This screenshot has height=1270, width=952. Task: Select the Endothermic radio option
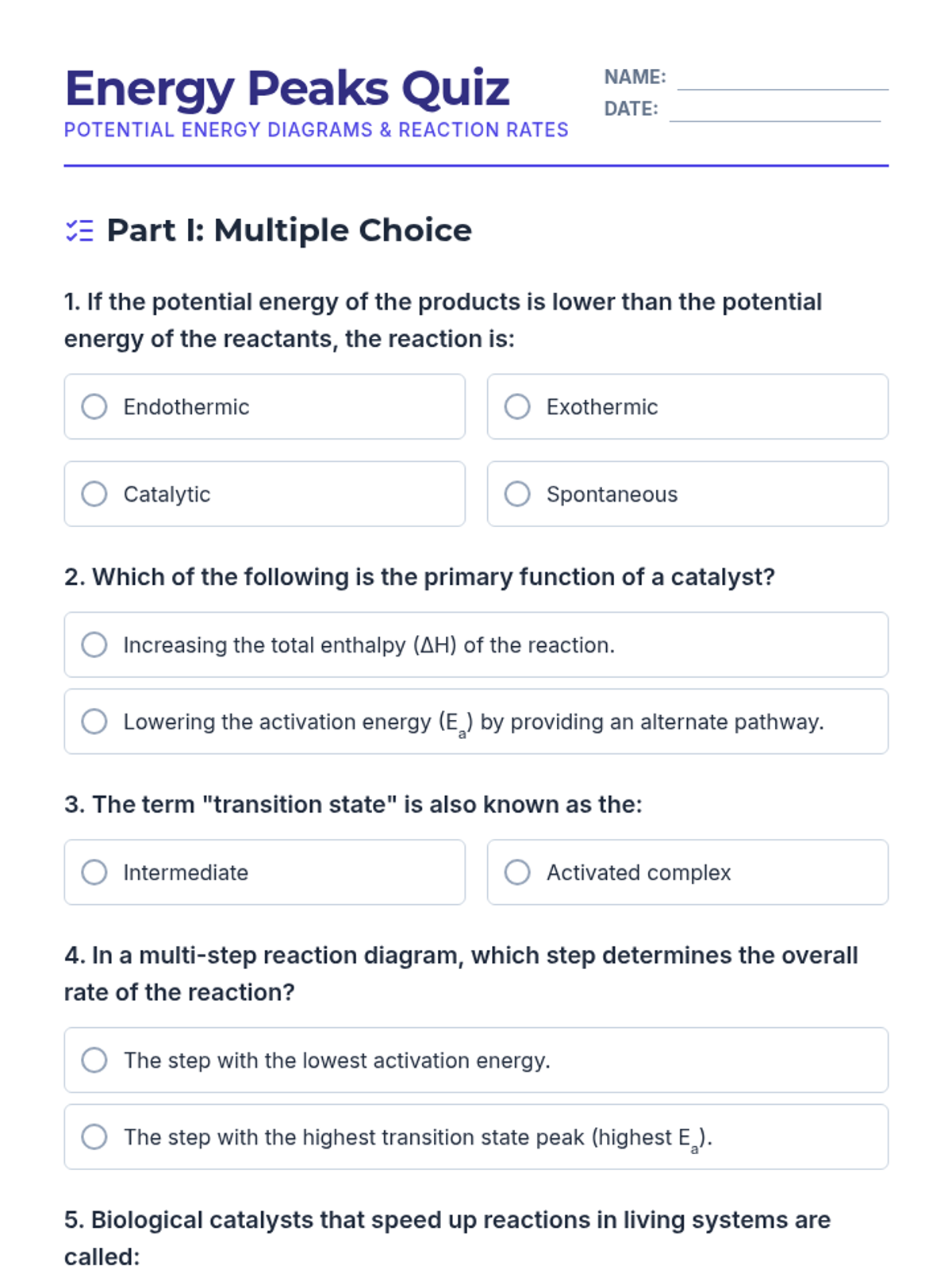[94, 406]
